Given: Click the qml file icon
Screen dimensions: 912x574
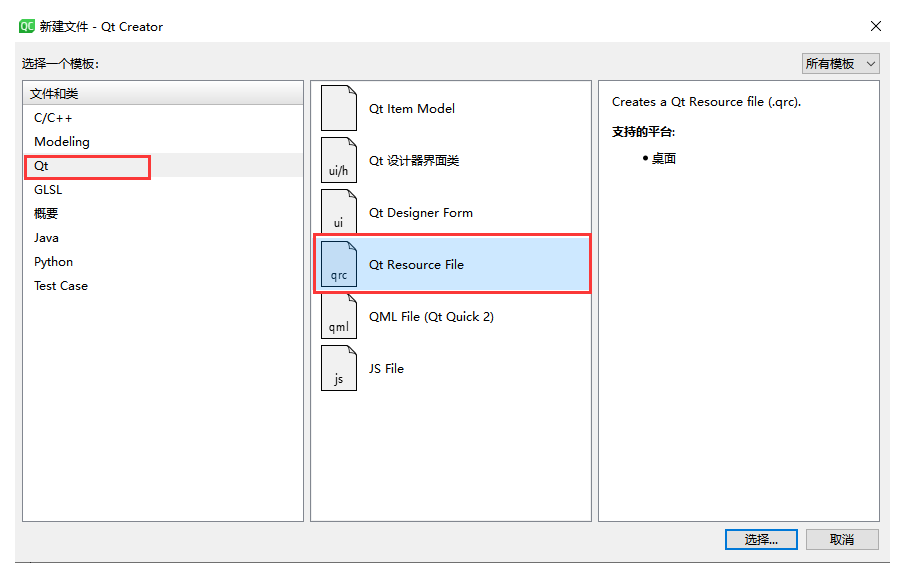Looking at the screenshot, I should 339,316.
